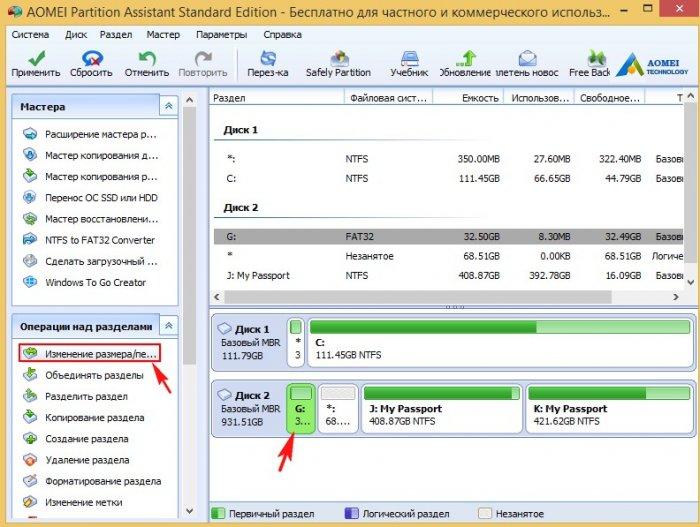Screen dimensions: 700x527
Task: Click the Логический раздел legend swatch
Action: click(x=352, y=514)
